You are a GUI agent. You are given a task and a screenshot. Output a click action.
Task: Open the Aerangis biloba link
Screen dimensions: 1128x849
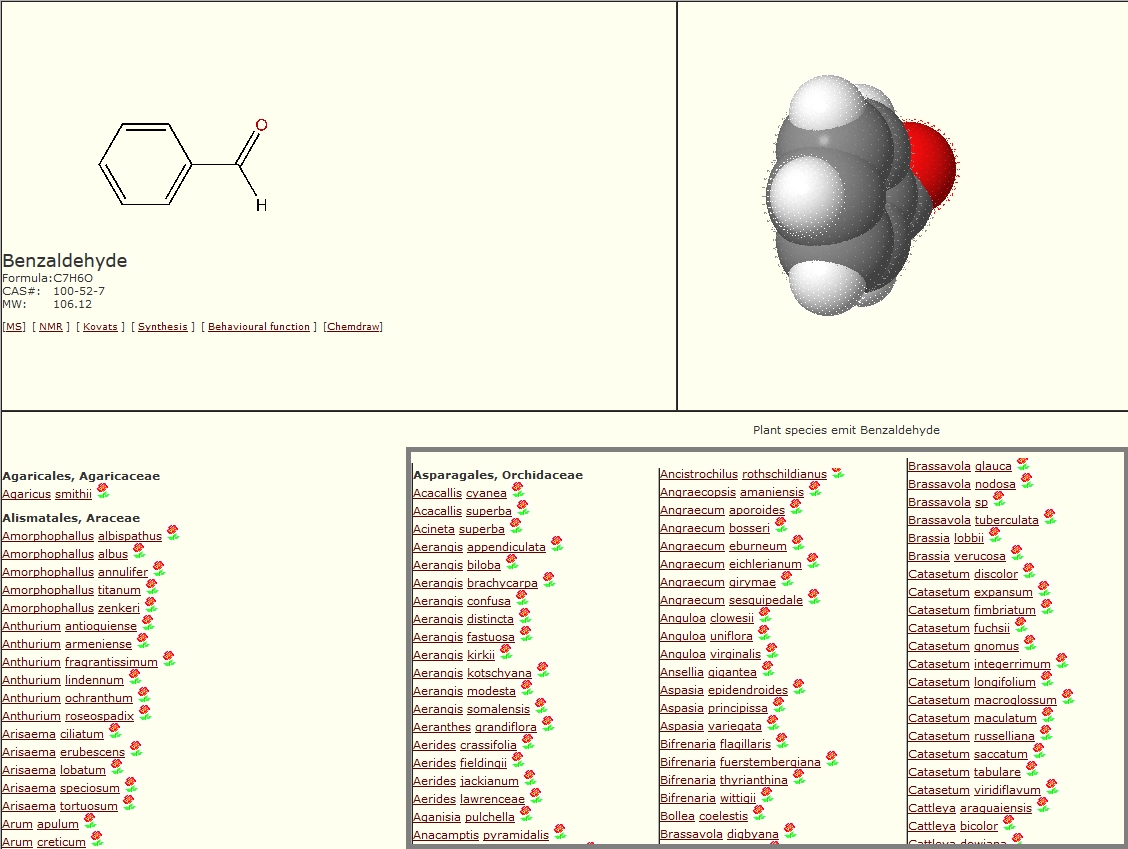click(457, 565)
